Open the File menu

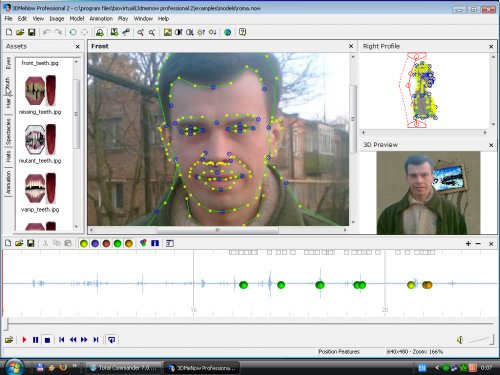click(8, 19)
